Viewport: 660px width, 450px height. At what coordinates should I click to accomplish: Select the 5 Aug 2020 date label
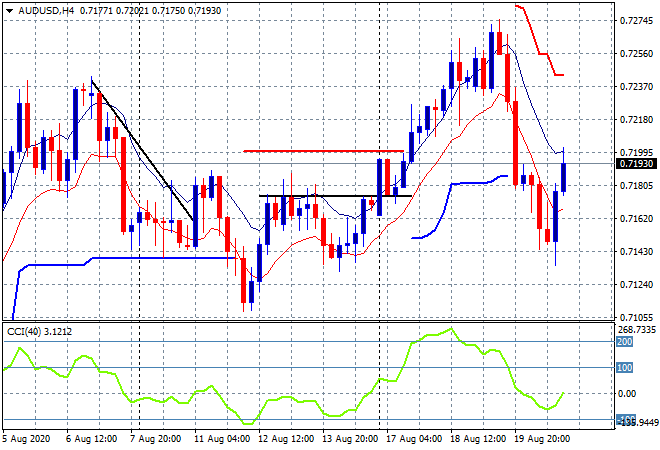tap(26, 439)
